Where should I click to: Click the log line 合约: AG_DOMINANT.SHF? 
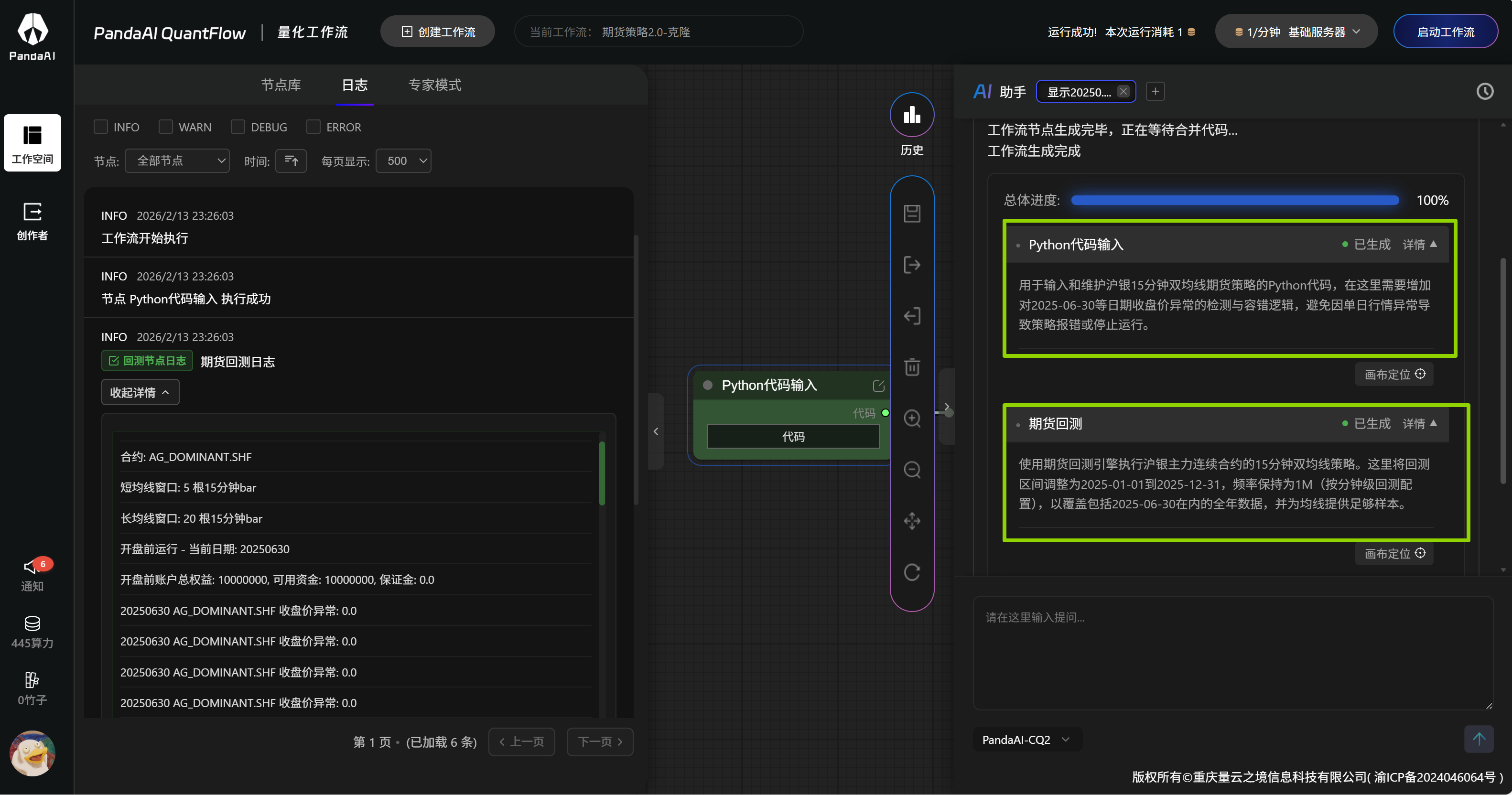[x=186, y=457]
